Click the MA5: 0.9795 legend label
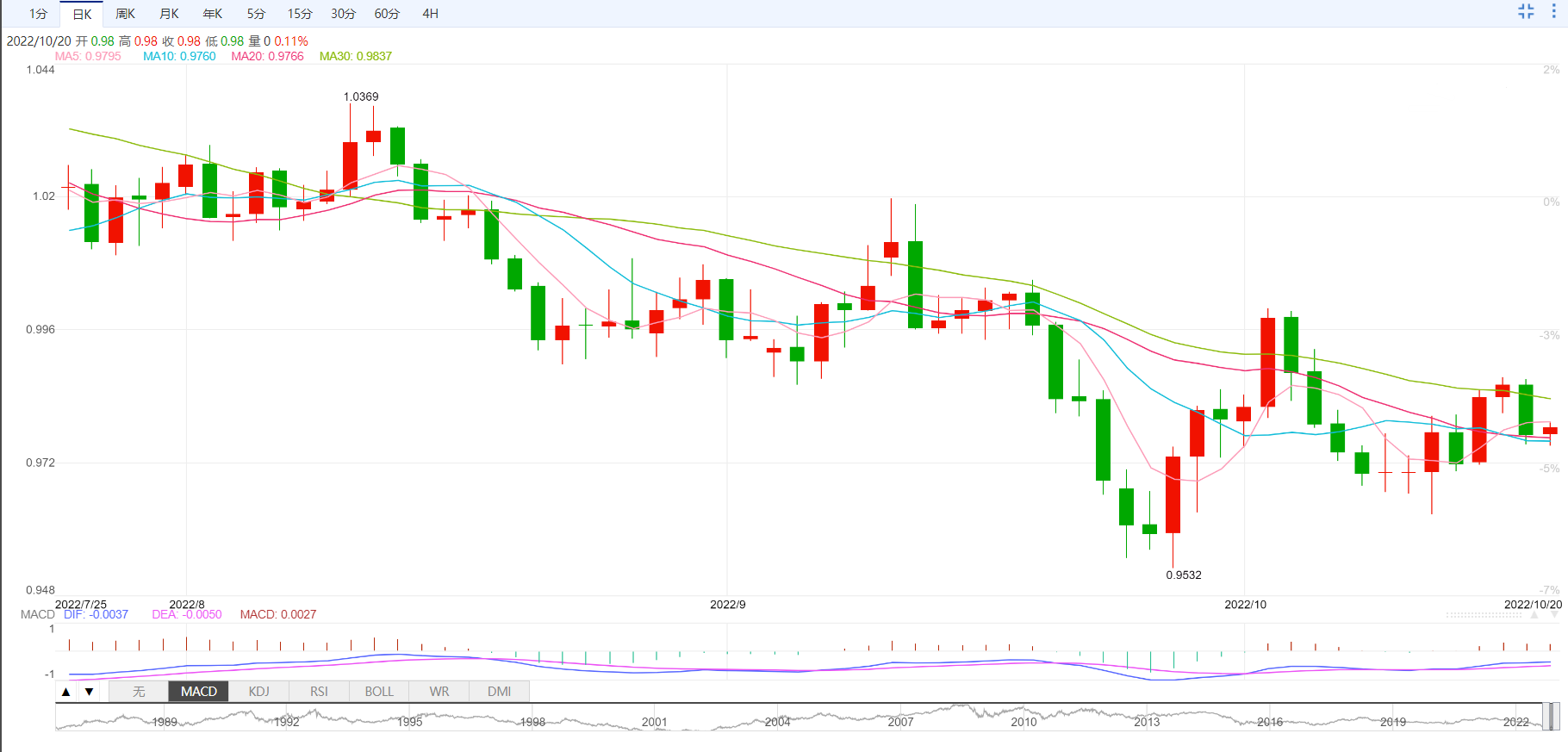The width and height of the screenshot is (1568, 752). (x=88, y=56)
